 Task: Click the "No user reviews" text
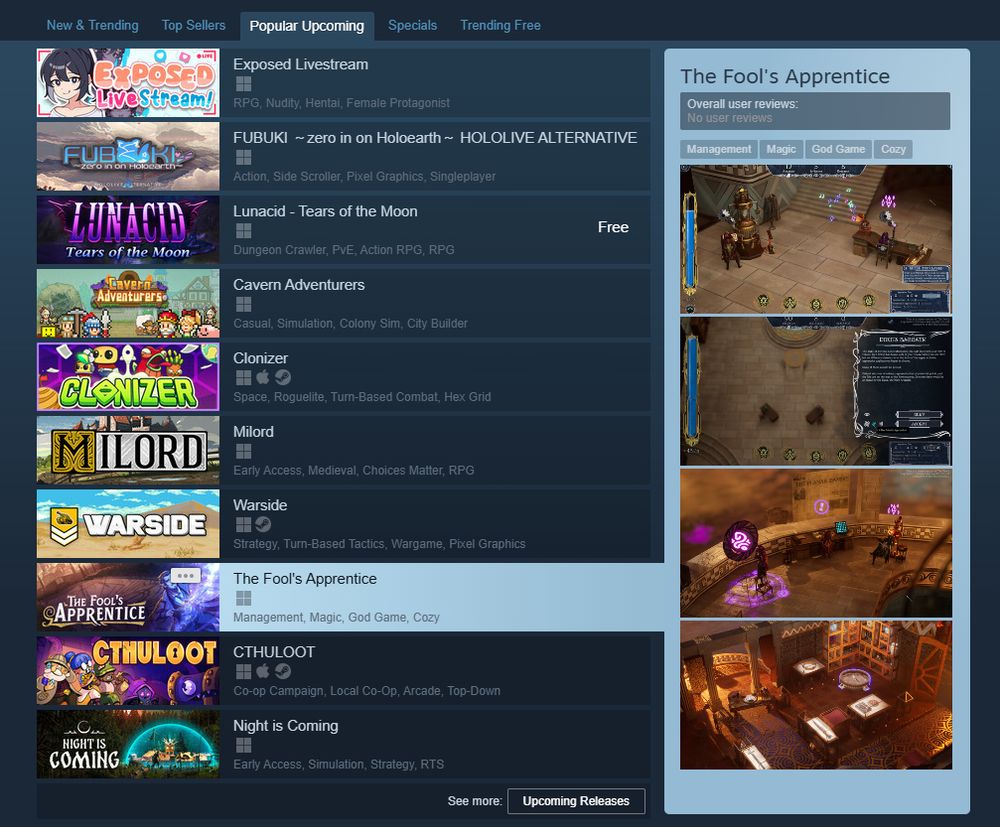(730, 118)
